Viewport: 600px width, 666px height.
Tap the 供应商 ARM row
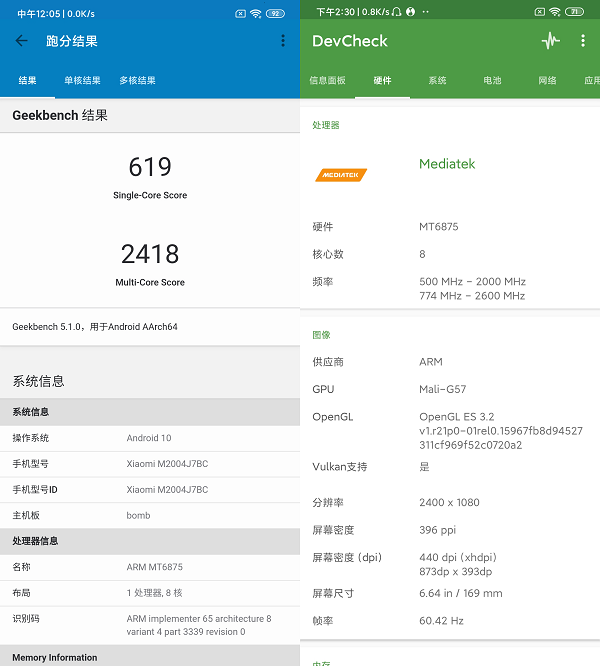tap(450, 362)
